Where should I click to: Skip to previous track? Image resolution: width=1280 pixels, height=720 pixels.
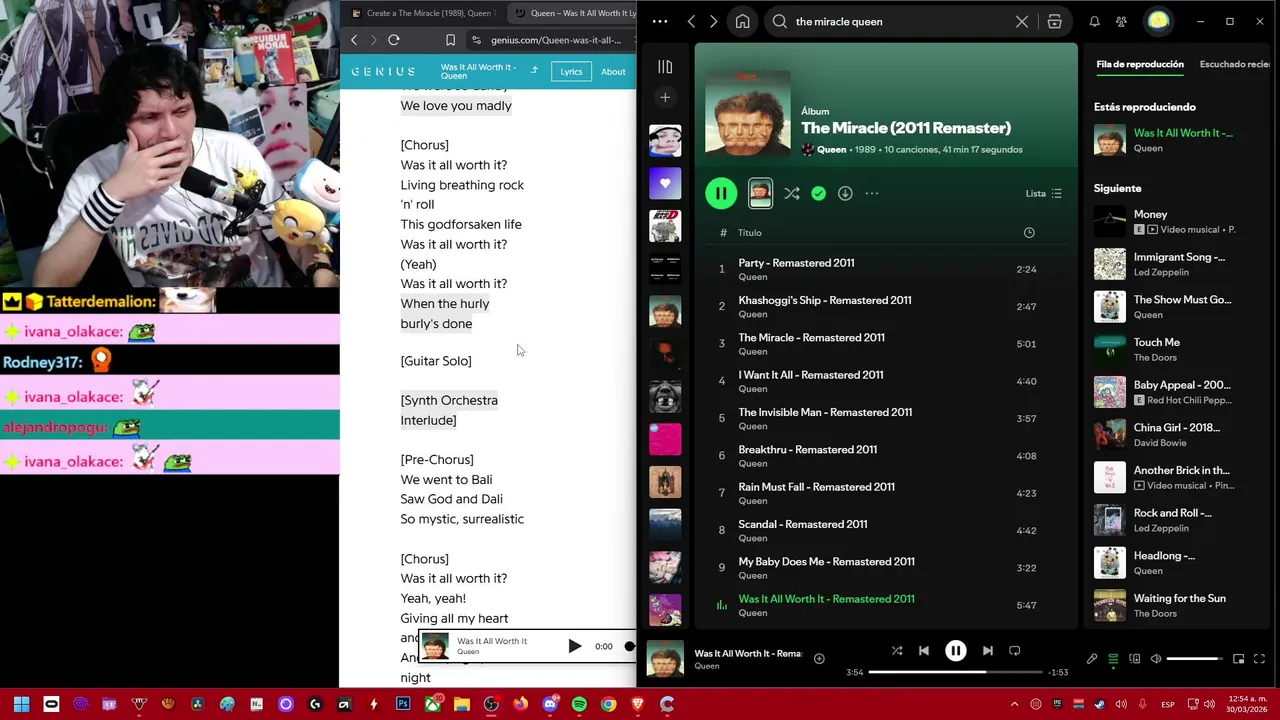[924, 651]
